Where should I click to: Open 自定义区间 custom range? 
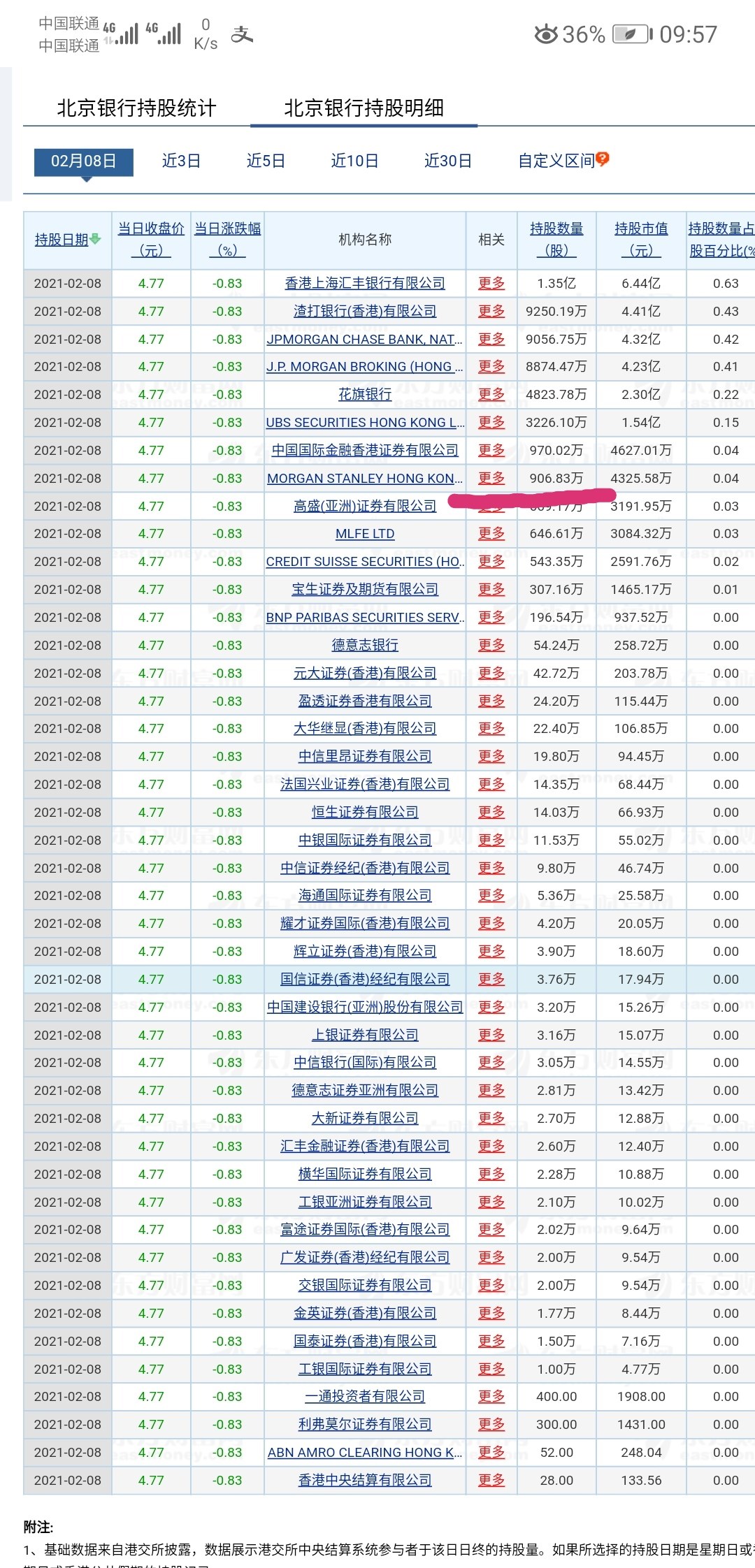[x=556, y=161]
